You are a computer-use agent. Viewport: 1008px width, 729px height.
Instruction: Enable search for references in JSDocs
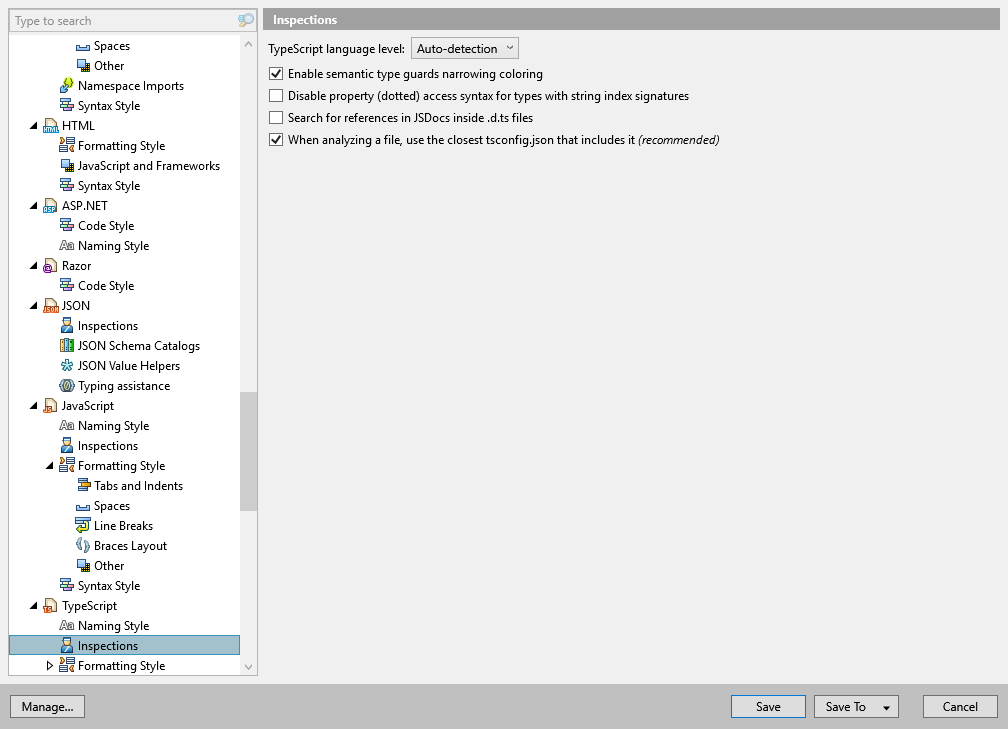coord(275,117)
